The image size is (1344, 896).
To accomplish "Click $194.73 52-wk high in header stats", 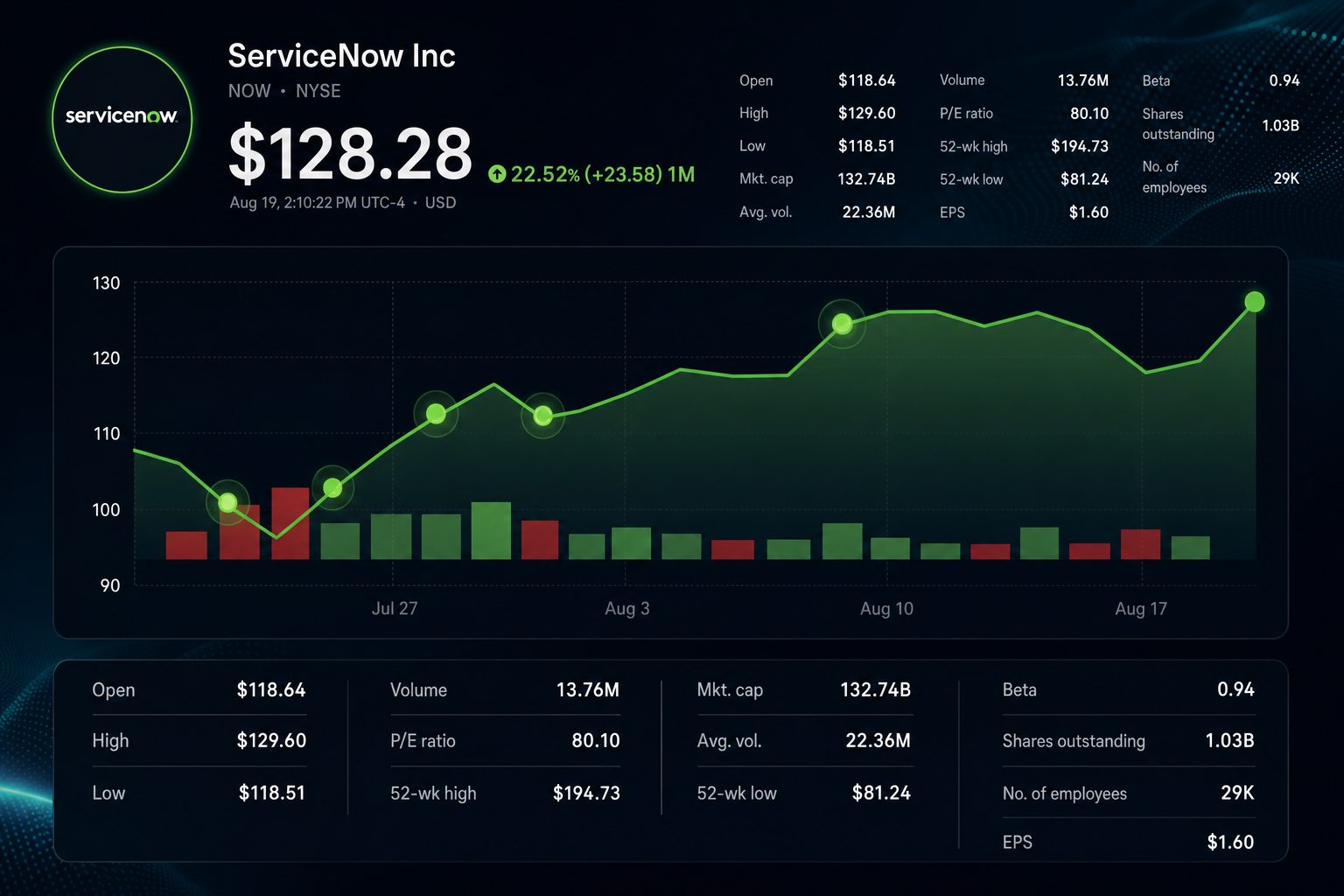I will [x=1080, y=146].
